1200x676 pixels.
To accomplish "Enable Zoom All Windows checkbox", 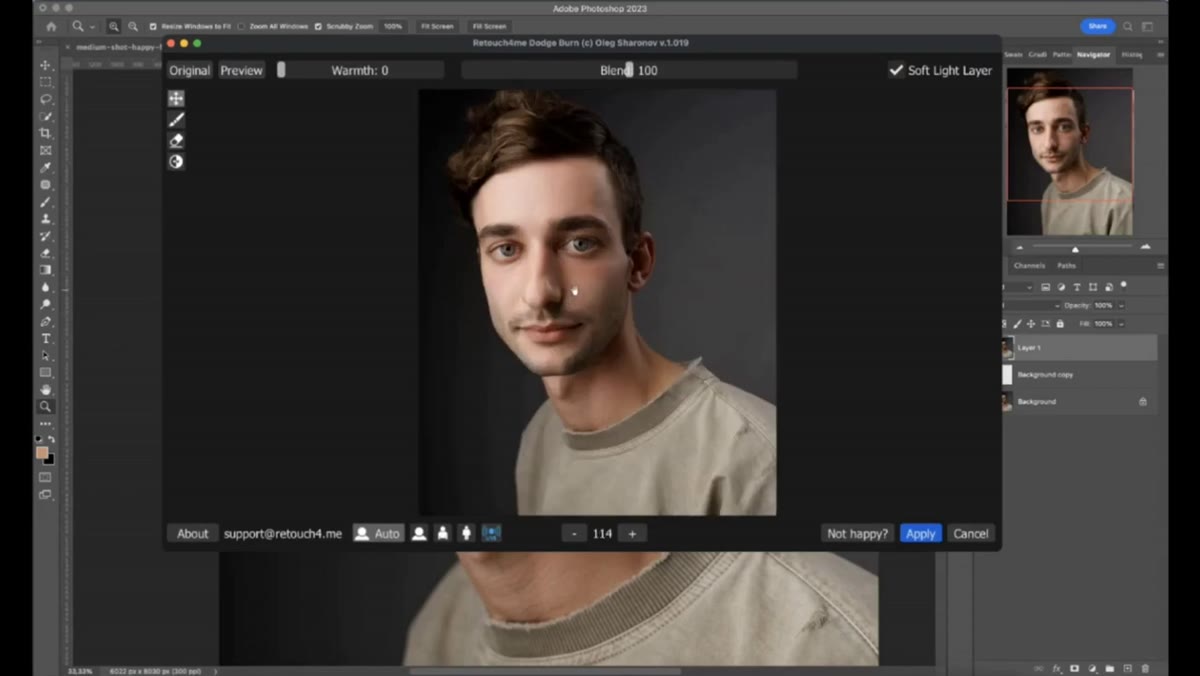I will (242, 26).
